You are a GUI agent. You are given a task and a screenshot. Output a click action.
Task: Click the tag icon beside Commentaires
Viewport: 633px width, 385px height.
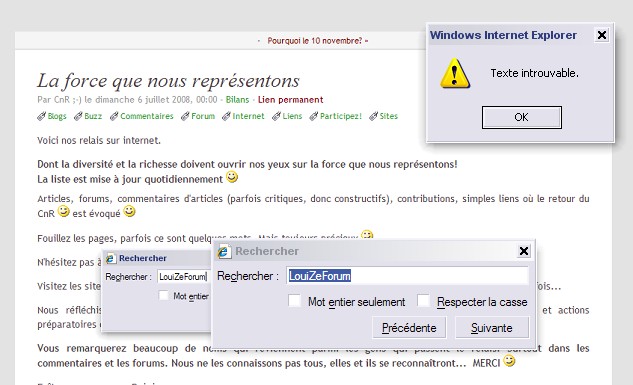tap(114, 117)
